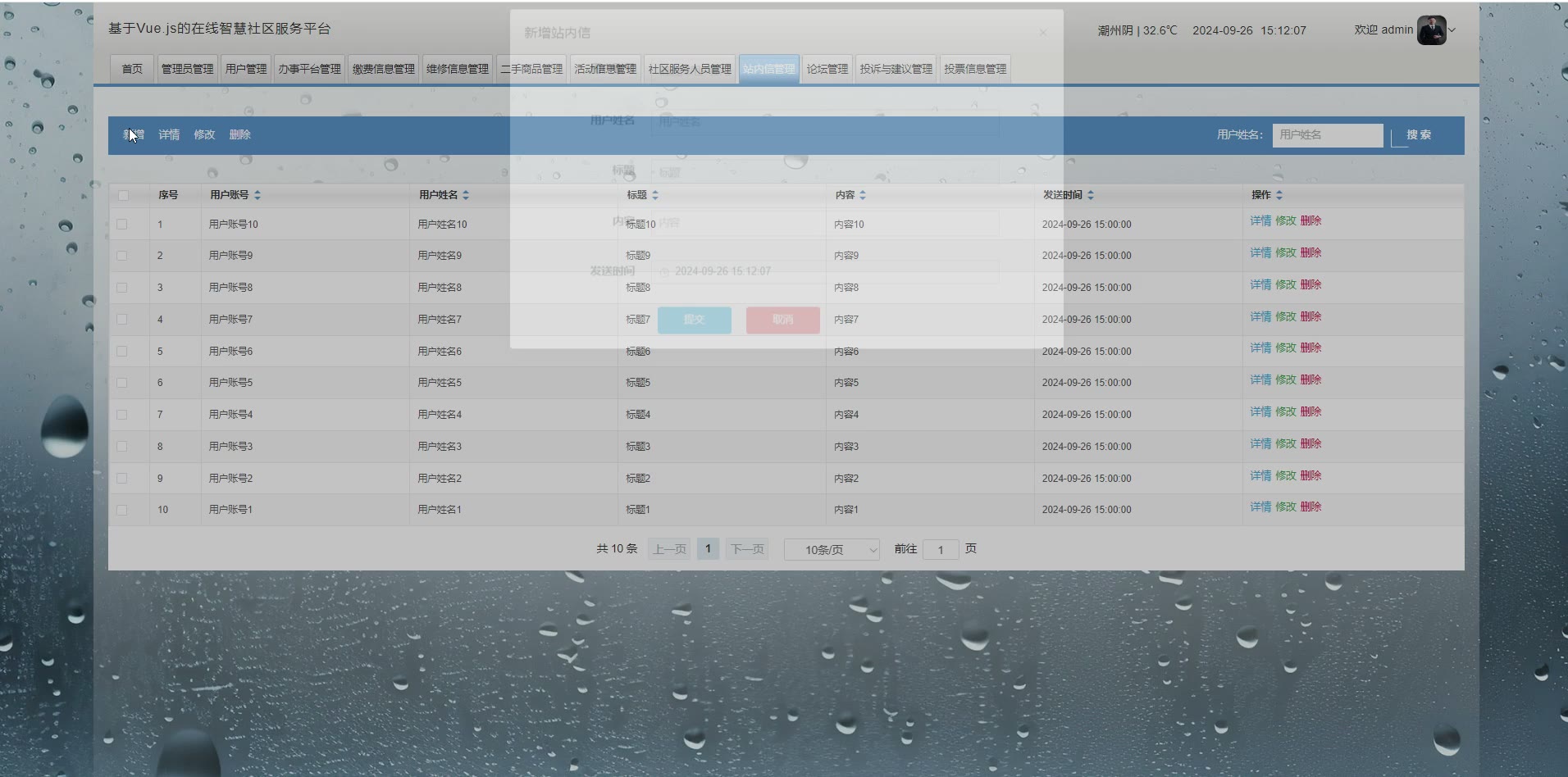Open the 站内信管理 tab
Viewport: 1568px width, 777px height.
coord(769,69)
